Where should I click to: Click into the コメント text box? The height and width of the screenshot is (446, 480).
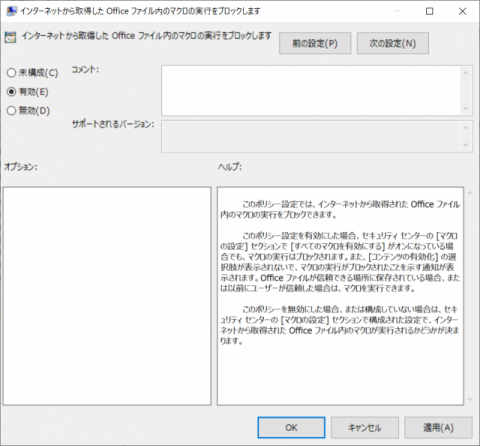(311, 90)
